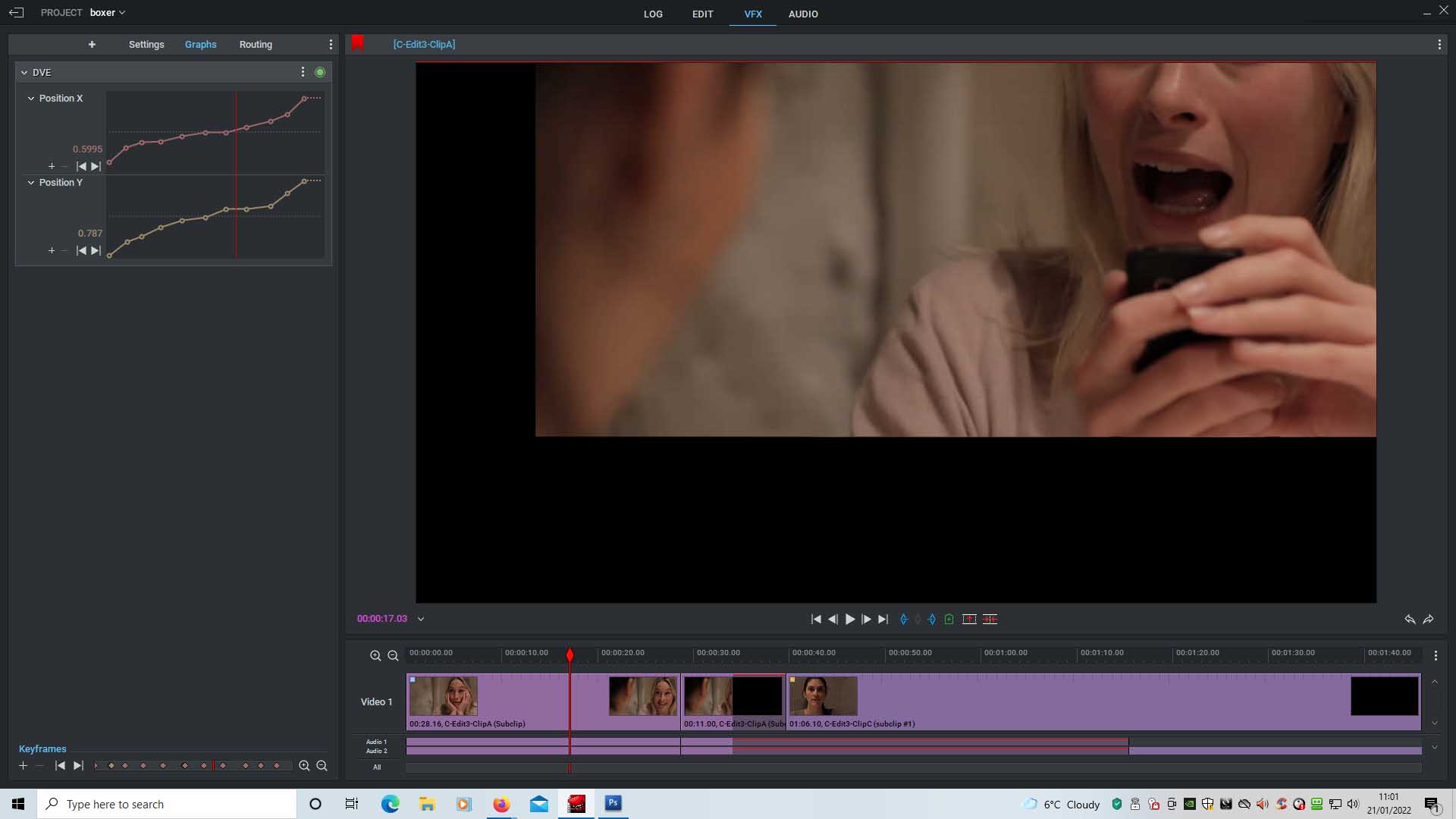Screen dimensions: 1456x819
Task: Open the effects panel three-dot menu
Action: coord(331,45)
